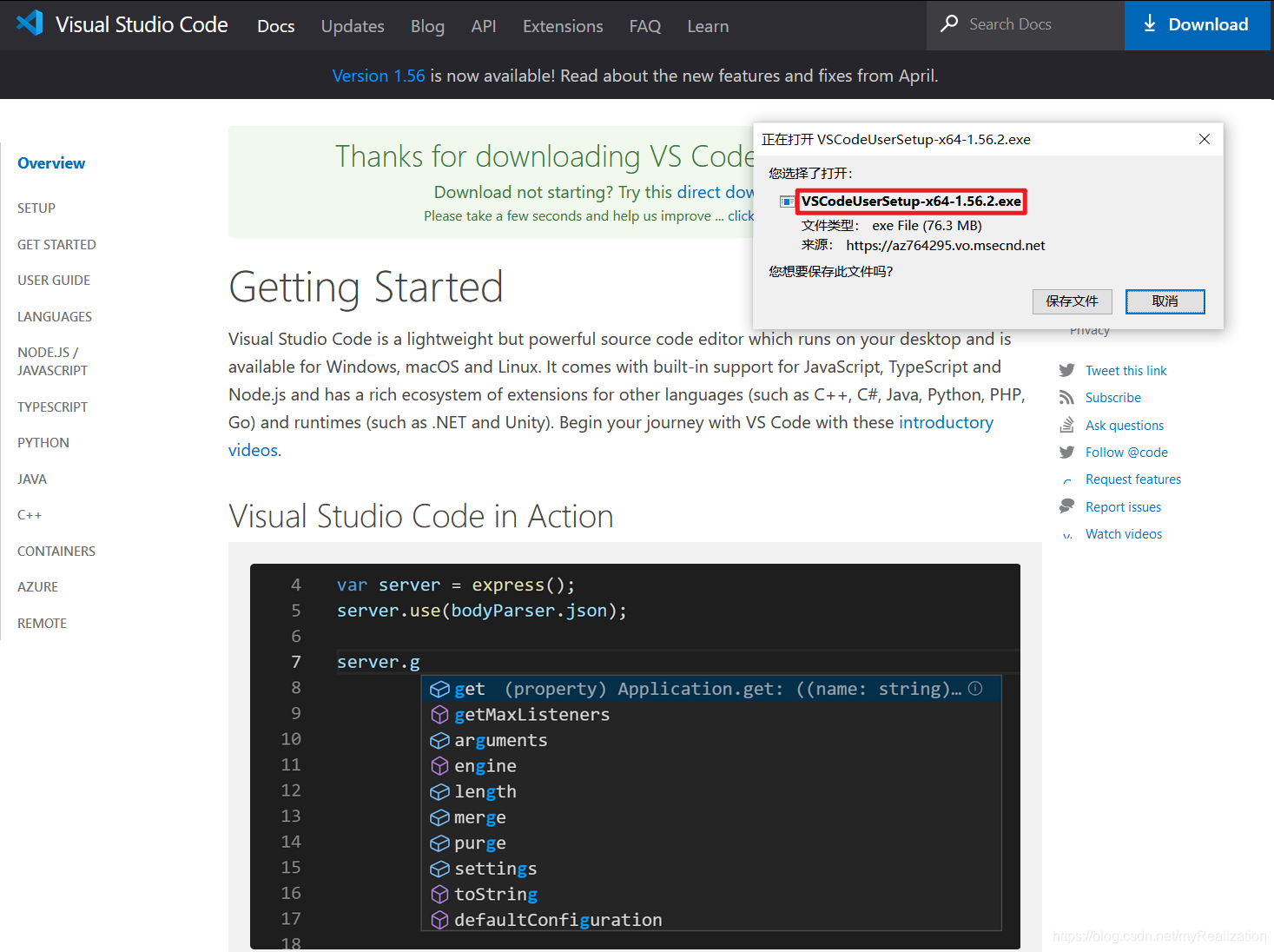Click the cube icon beside engine suggestion
Image resolution: width=1274 pixels, height=952 pixels.
pos(440,766)
